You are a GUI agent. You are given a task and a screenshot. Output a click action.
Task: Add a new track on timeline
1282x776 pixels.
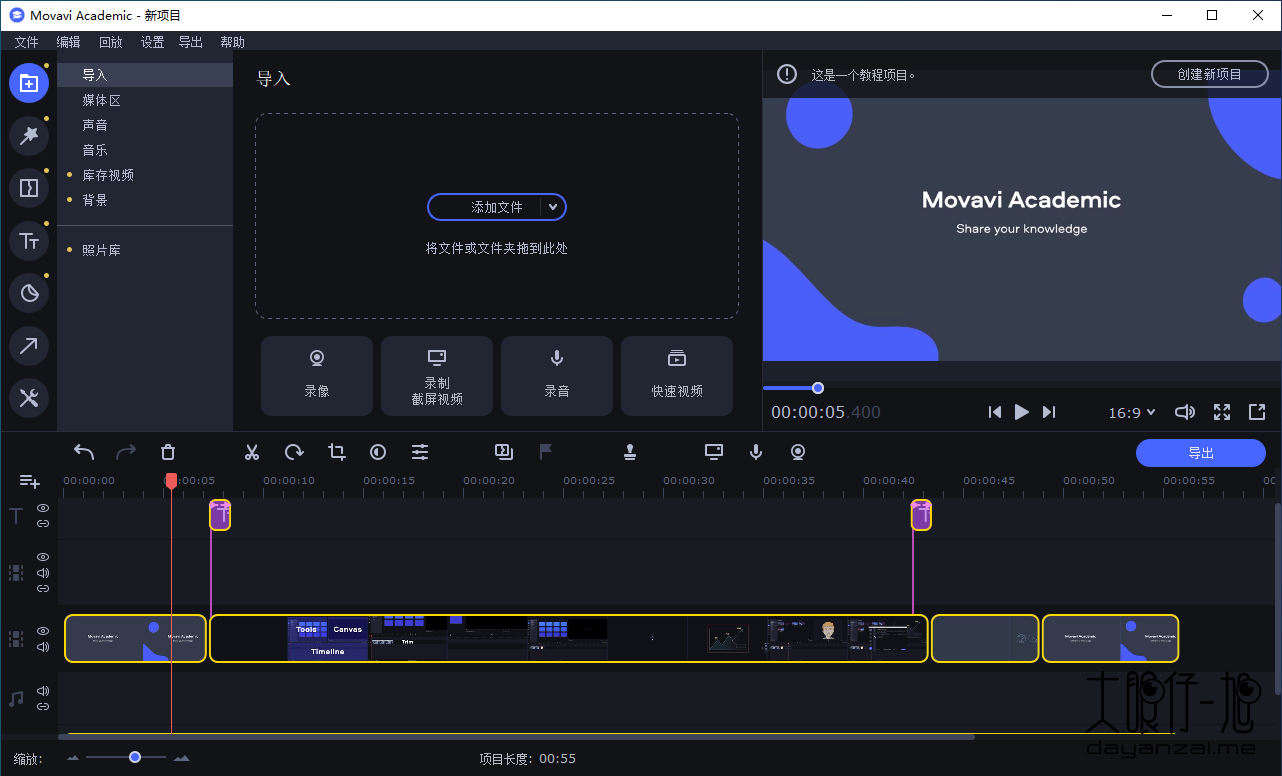click(30, 482)
